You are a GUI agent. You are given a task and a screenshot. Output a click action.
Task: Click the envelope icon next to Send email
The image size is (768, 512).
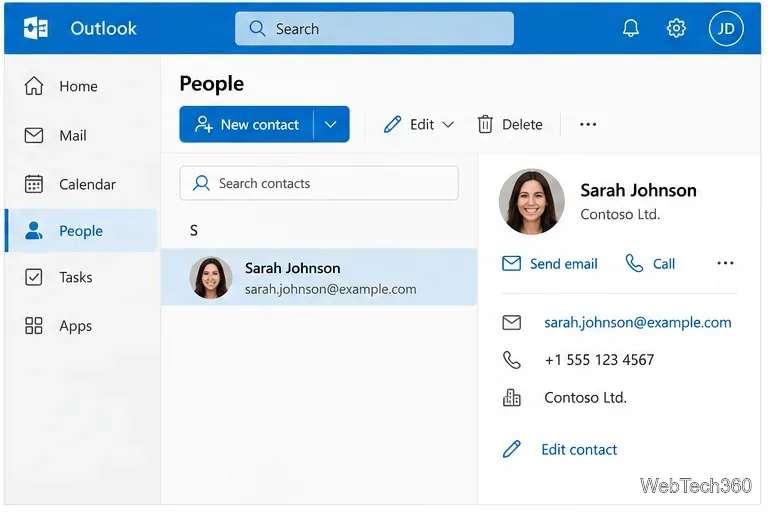click(511, 264)
